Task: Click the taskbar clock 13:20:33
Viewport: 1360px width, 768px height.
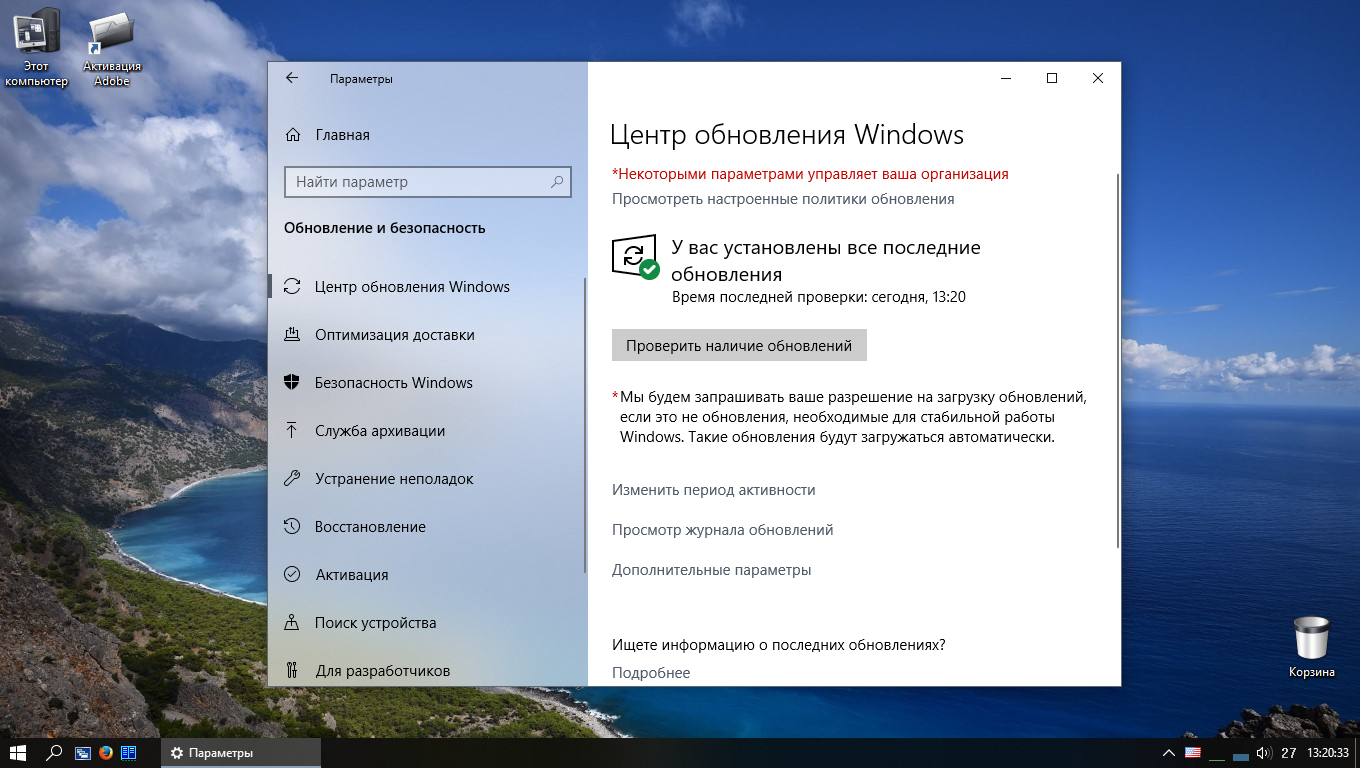Action: [x=1328, y=753]
